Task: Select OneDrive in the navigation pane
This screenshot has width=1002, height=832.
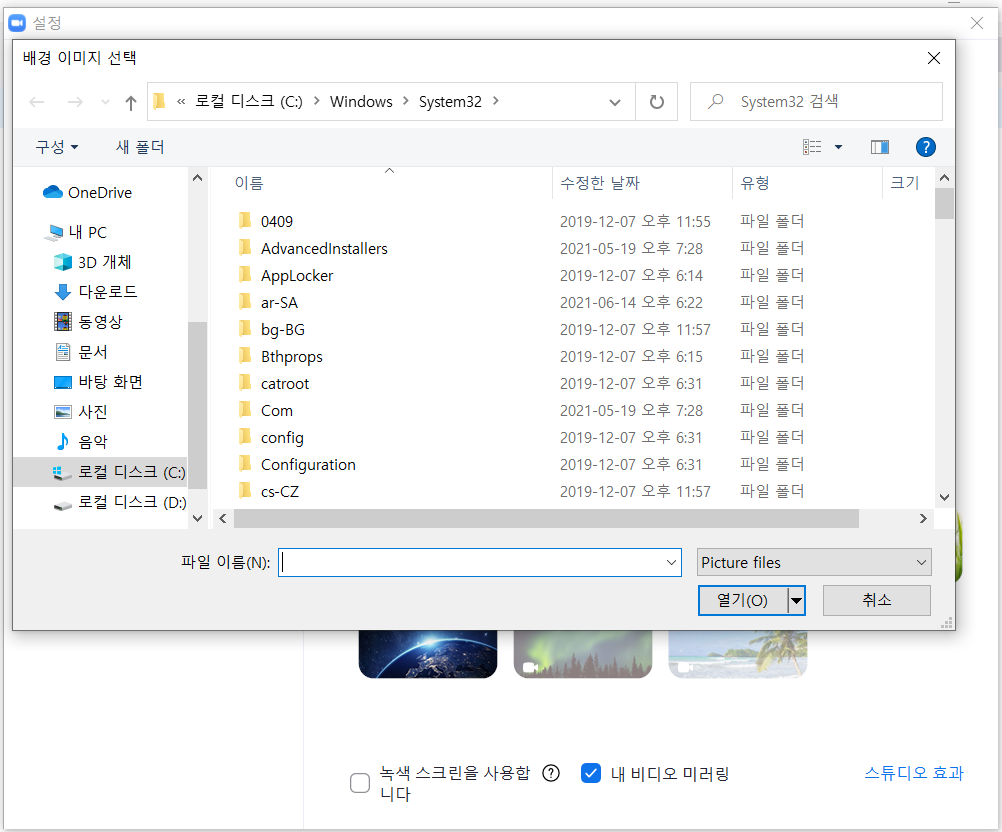Action: point(88,192)
